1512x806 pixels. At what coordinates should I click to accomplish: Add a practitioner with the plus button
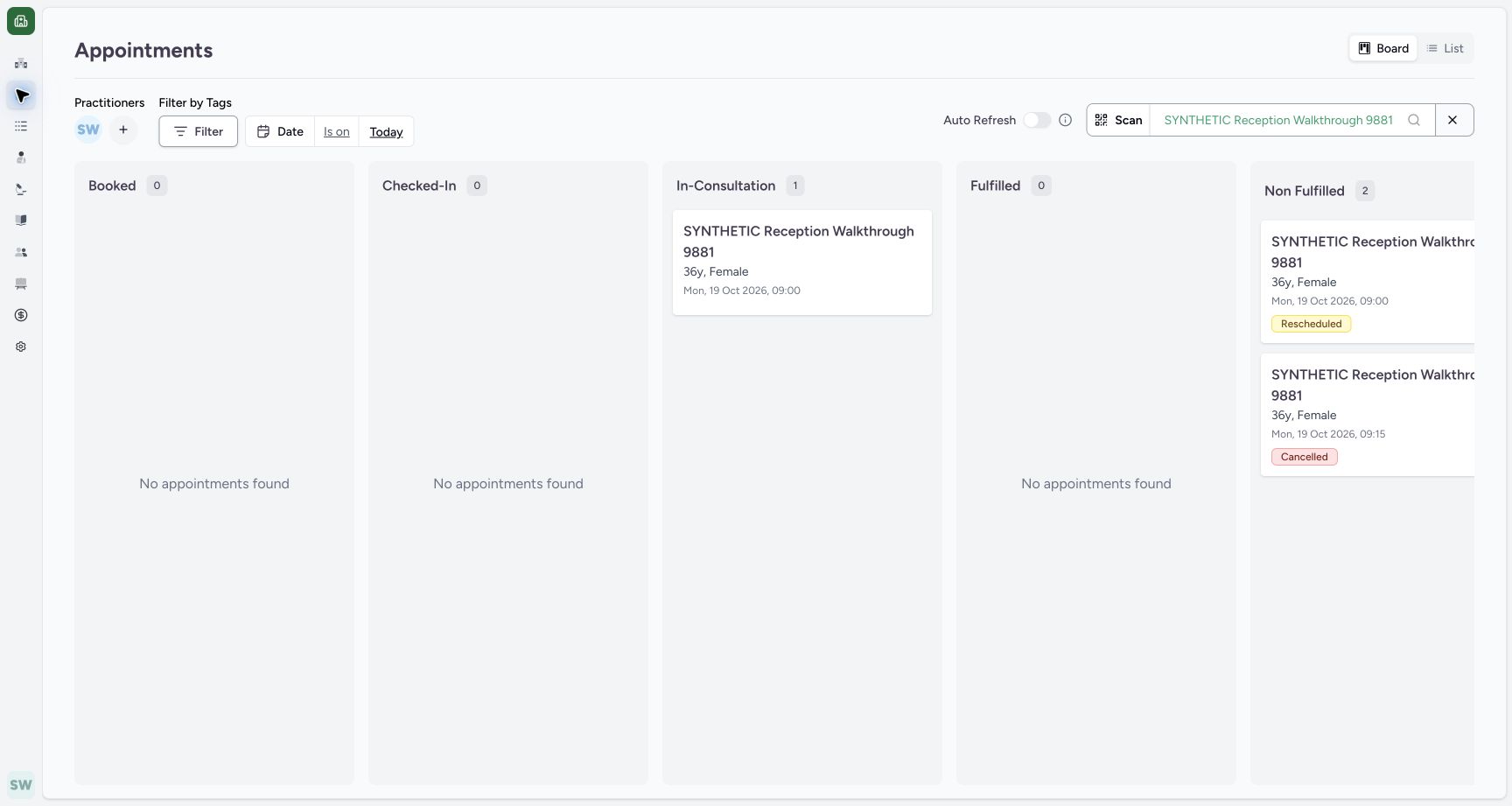pos(123,130)
